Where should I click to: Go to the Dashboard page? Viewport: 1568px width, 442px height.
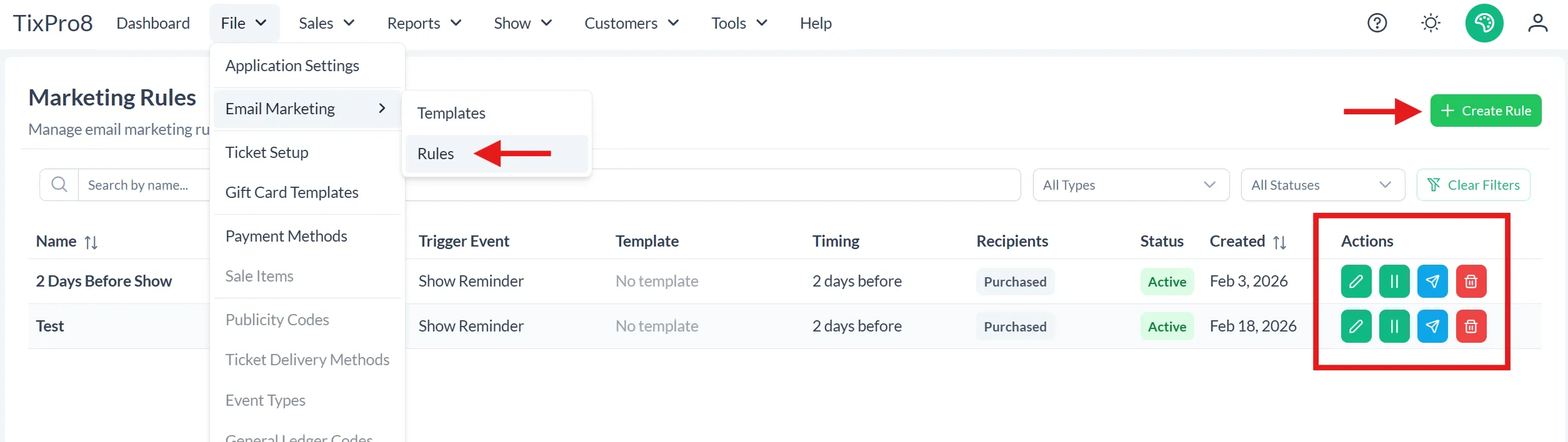pyautogui.click(x=153, y=23)
